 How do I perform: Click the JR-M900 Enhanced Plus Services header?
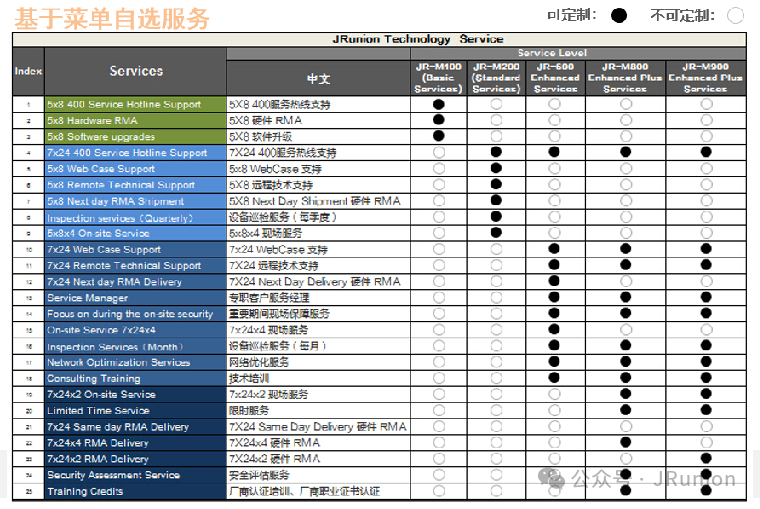[x=706, y=77]
